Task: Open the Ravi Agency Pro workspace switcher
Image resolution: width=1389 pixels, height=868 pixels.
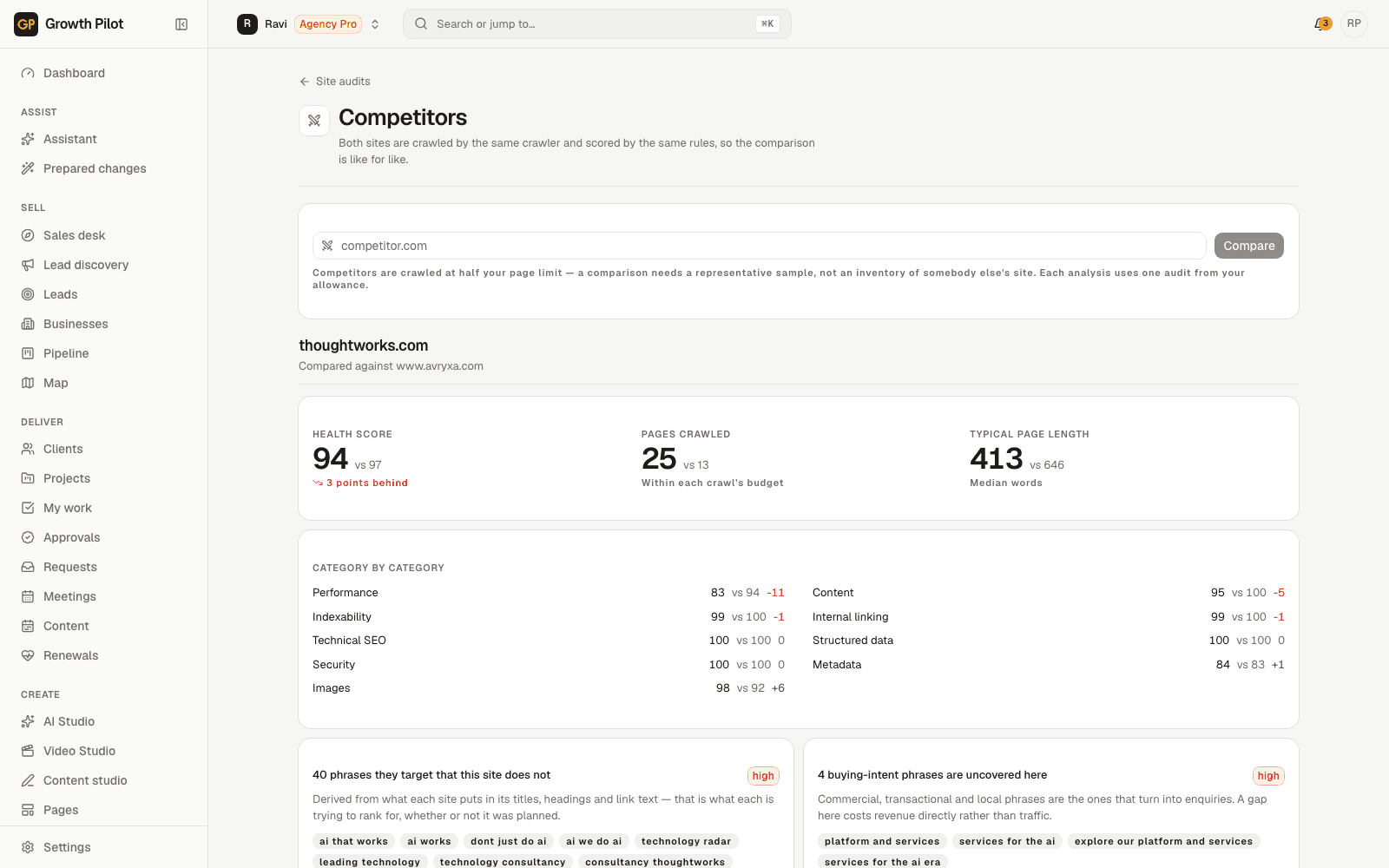Action: point(309,24)
